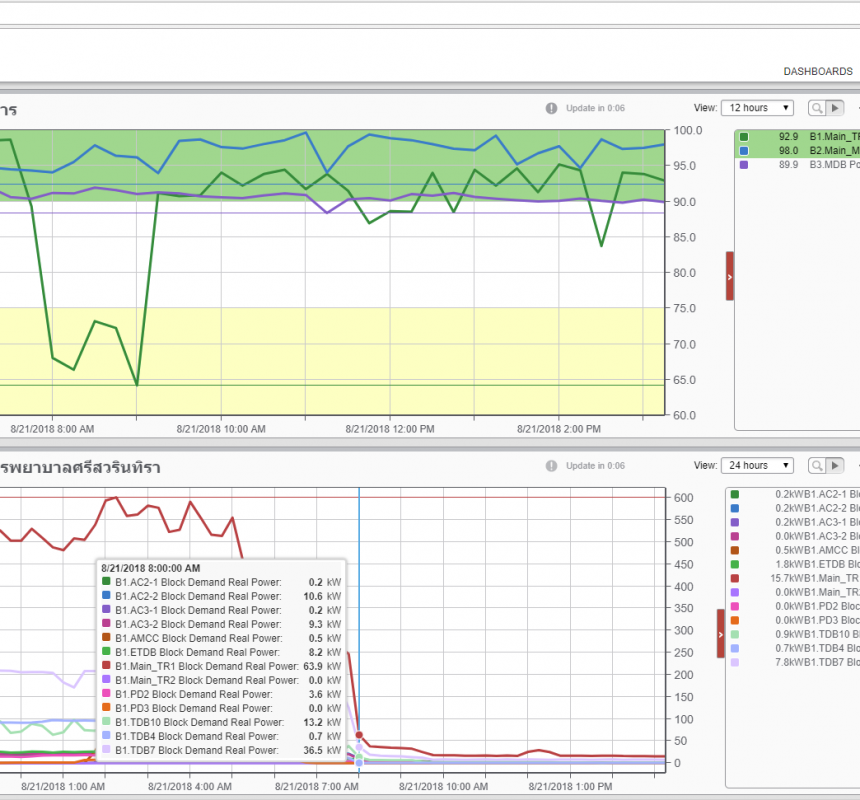Open the 12 hours View dropdown

[758, 108]
